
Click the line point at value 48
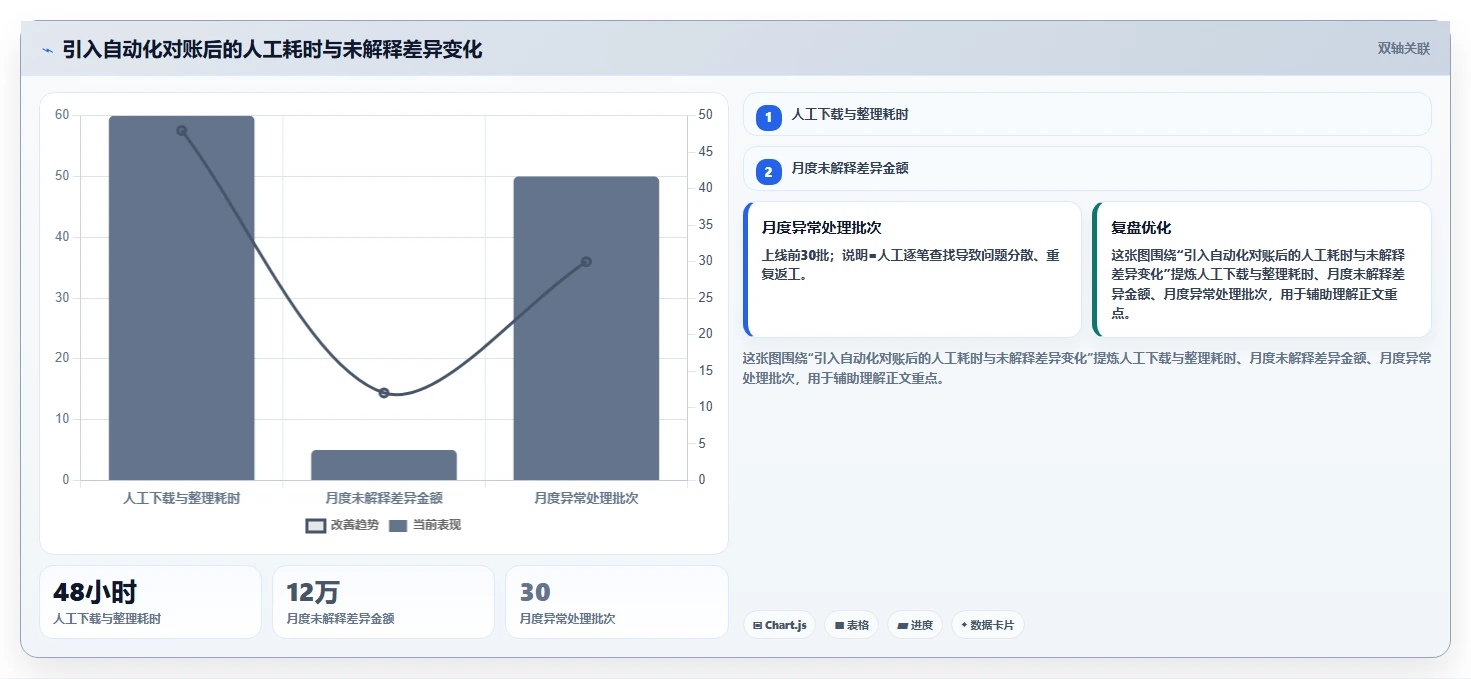(182, 130)
